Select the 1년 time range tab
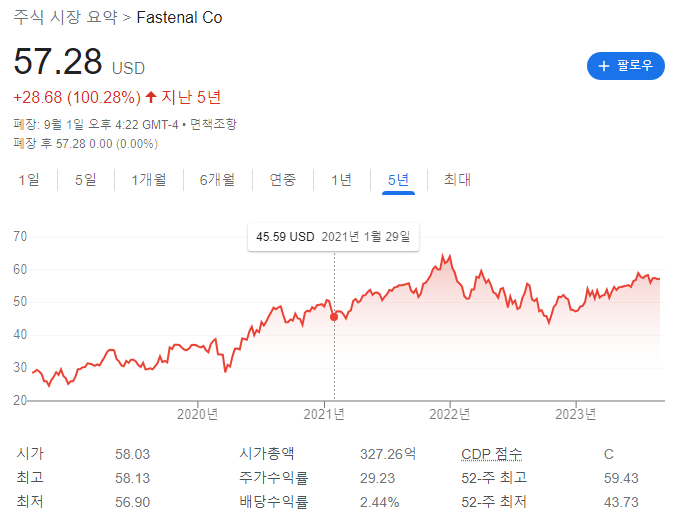Image resolution: width=673 pixels, height=518 pixels. [x=341, y=179]
